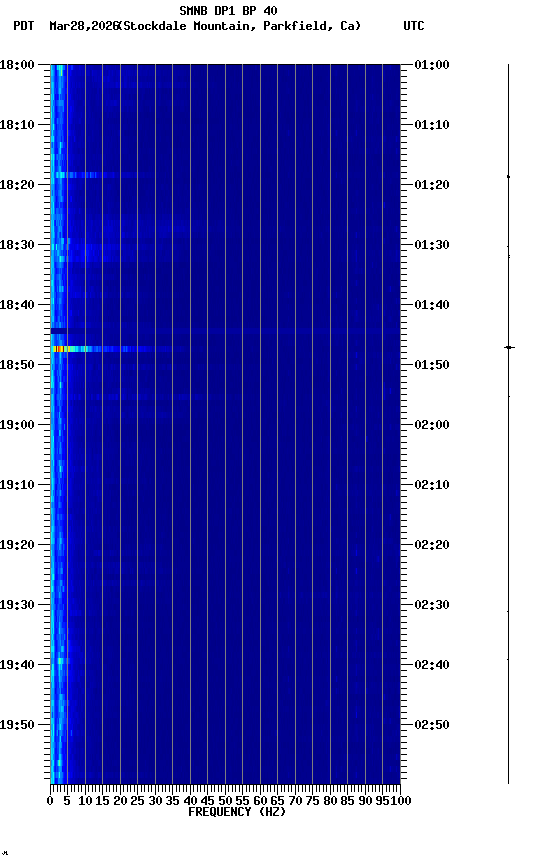The height and width of the screenshot is (864, 552).
Task: Click the '18:10' PDT time label
Action: pos(17,125)
